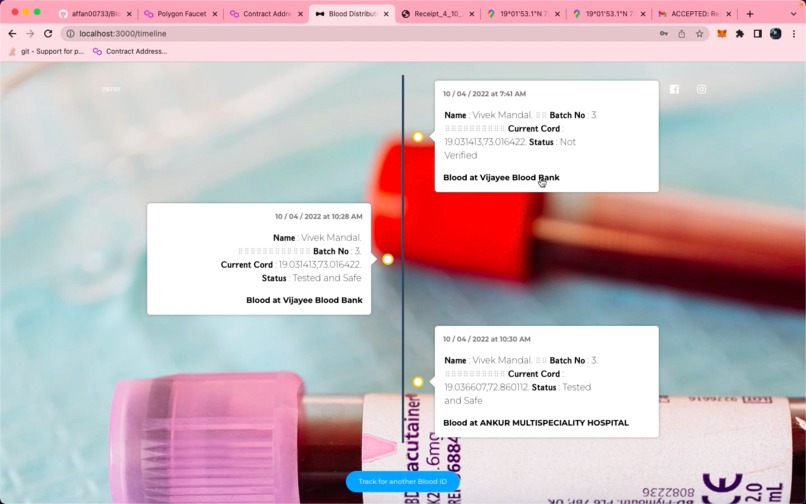This screenshot has width=806, height=504.
Task: Open the Chrome profile avatar
Action: pos(775,33)
